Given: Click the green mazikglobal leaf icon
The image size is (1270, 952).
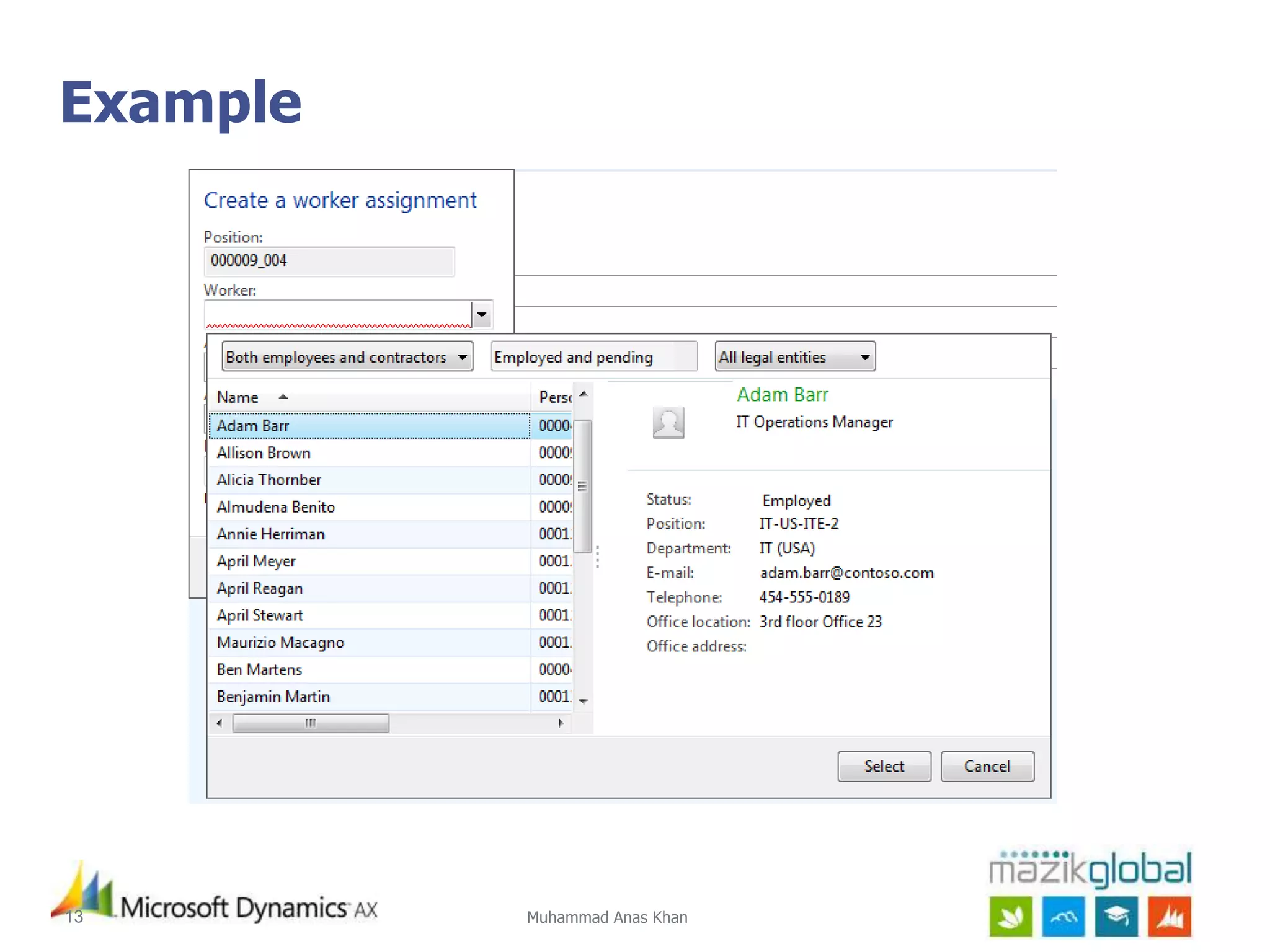Looking at the screenshot, I should click(1011, 916).
